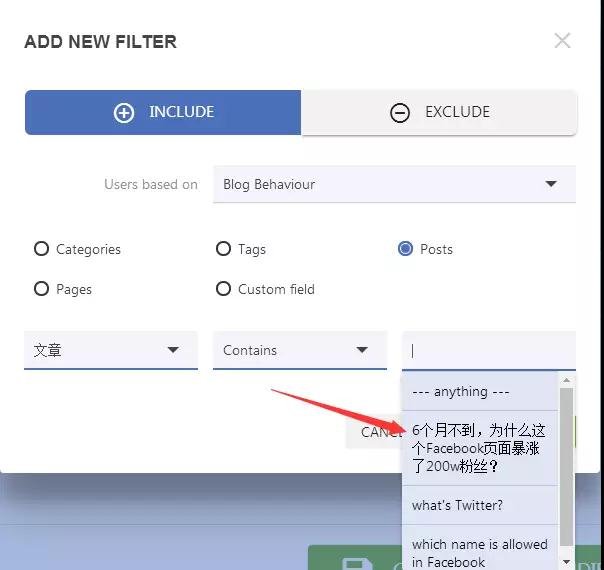Viewport: 604px width, 570px height.
Task: Click the post search input field
Action: tap(488, 350)
